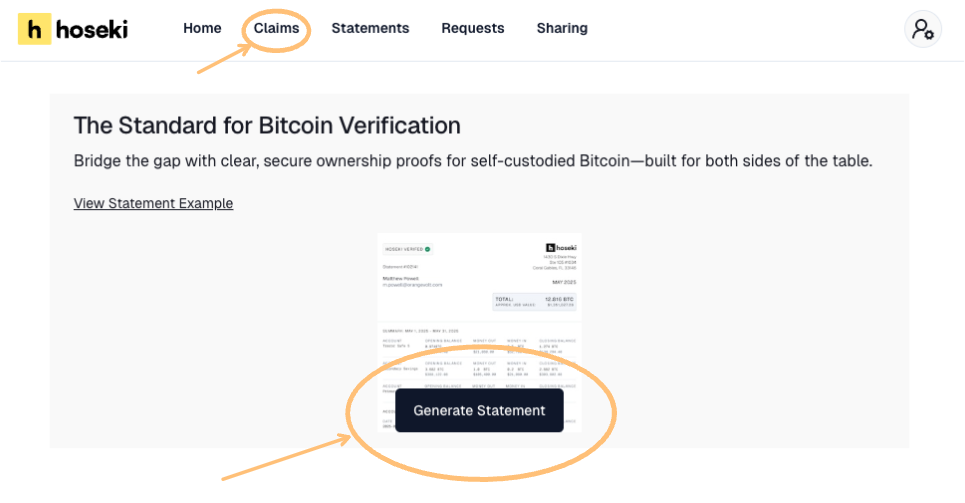Follow the View Statement Example link

(x=153, y=203)
